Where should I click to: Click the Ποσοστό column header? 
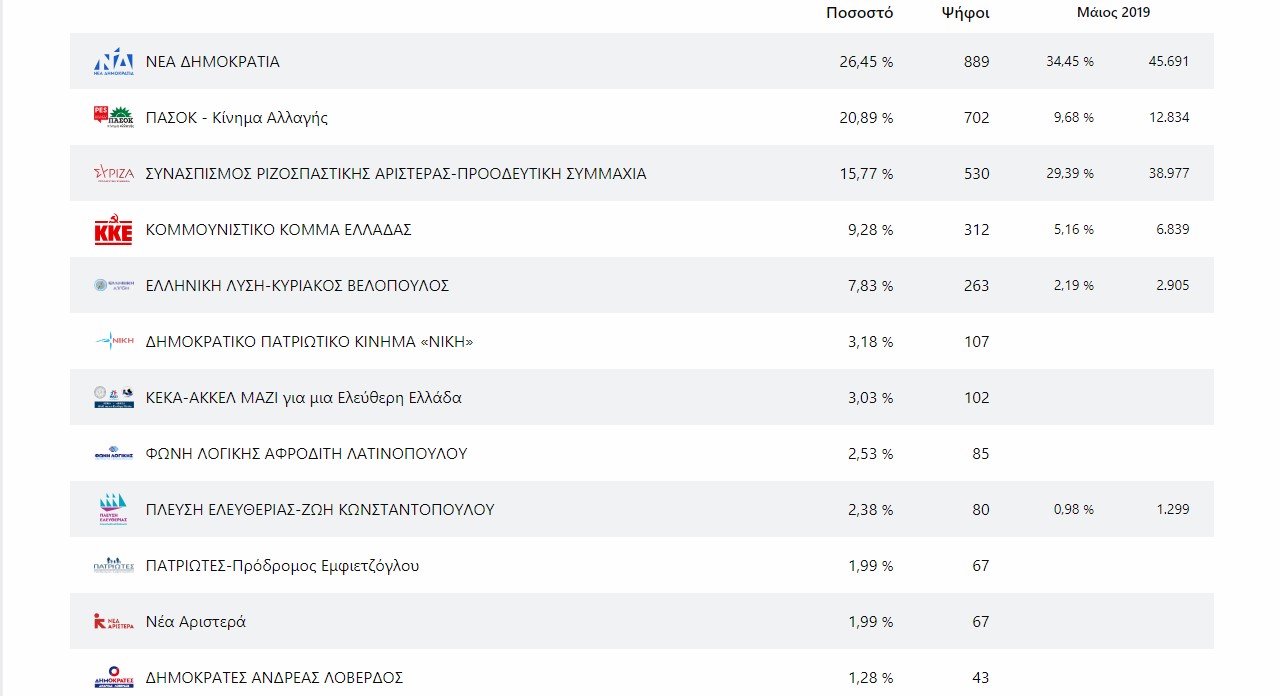[x=859, y=13]
